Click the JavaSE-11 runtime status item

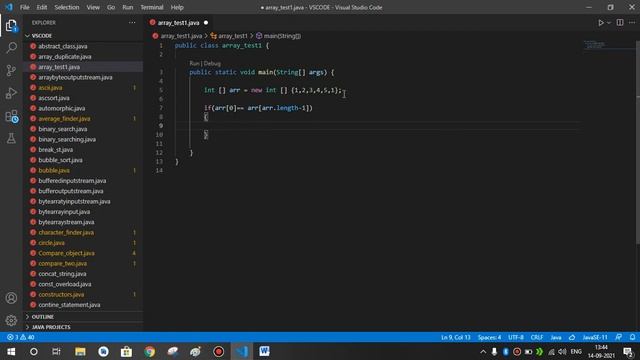595,338
